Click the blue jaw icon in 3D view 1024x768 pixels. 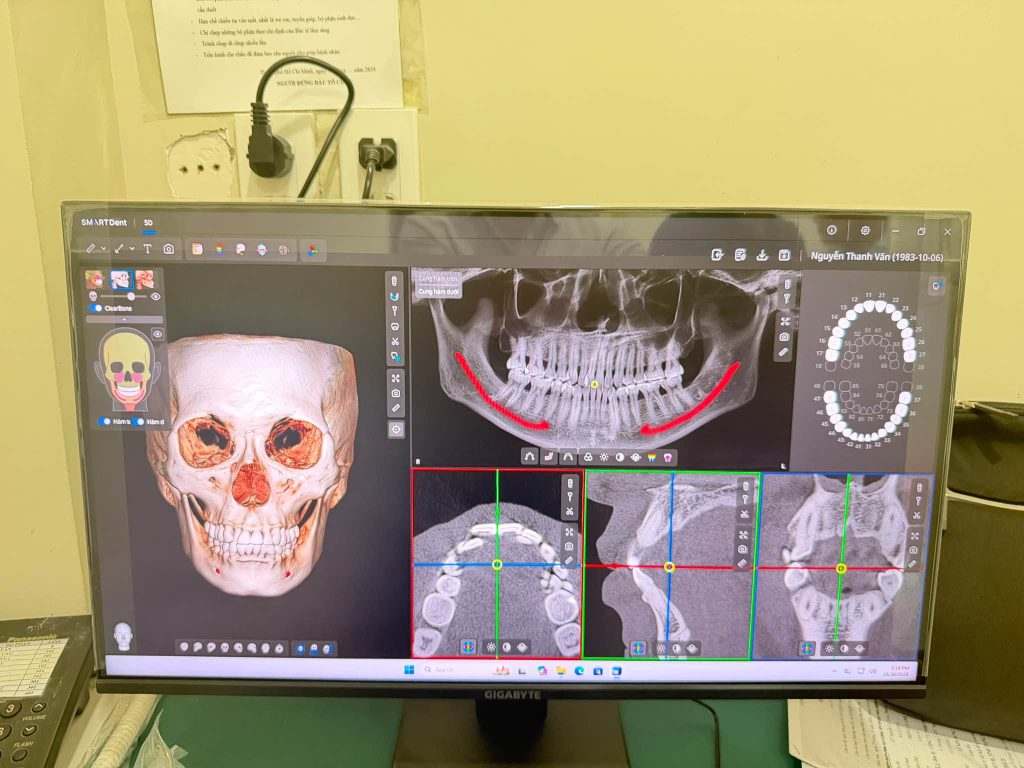(x=394, y=296)
